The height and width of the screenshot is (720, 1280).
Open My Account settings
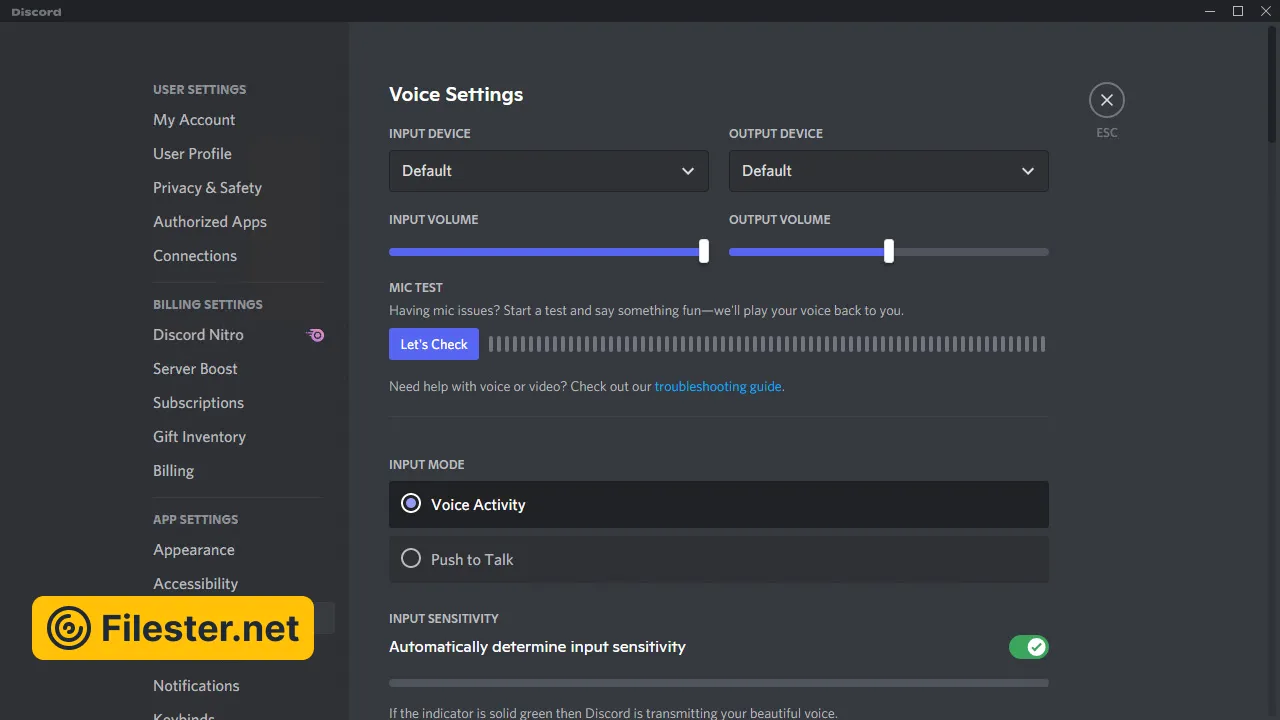(x=194, y=120)
